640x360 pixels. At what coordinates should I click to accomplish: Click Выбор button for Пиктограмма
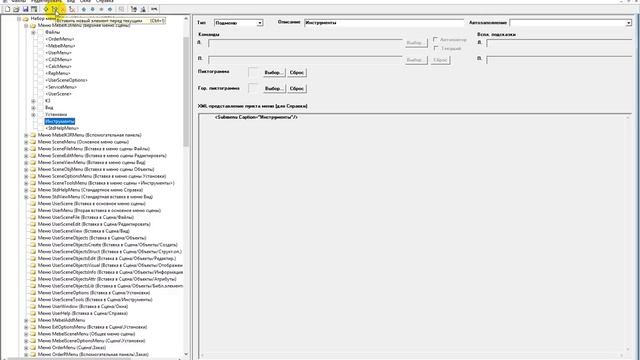273,72
